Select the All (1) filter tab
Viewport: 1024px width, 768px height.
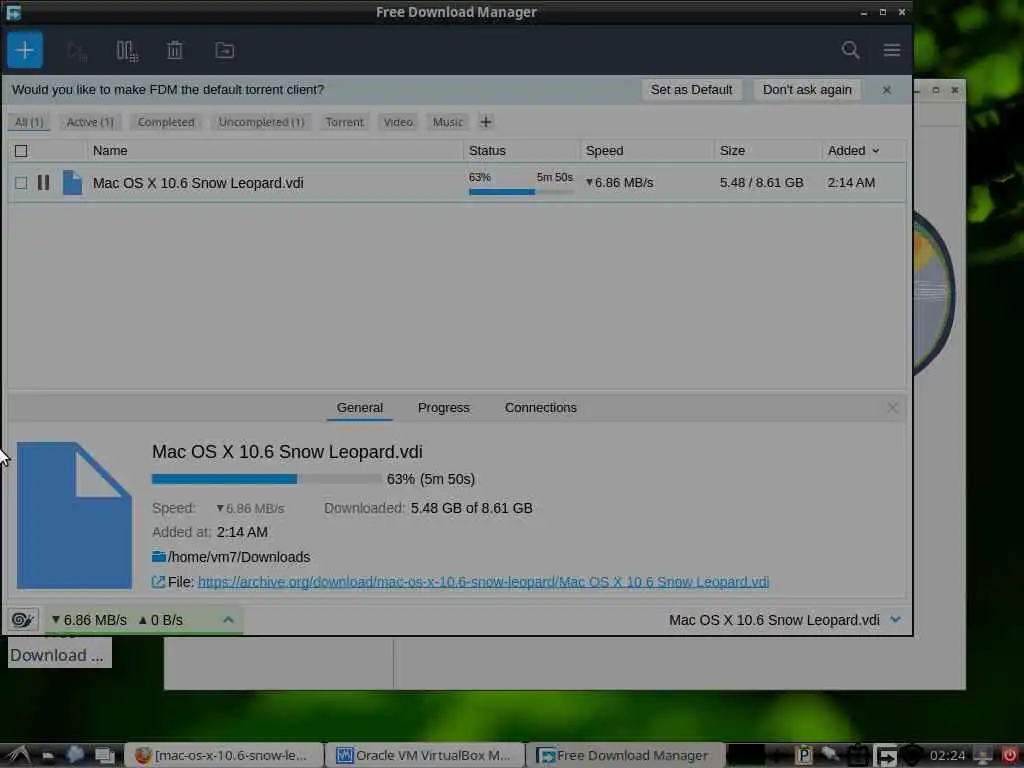coord(29,122)
